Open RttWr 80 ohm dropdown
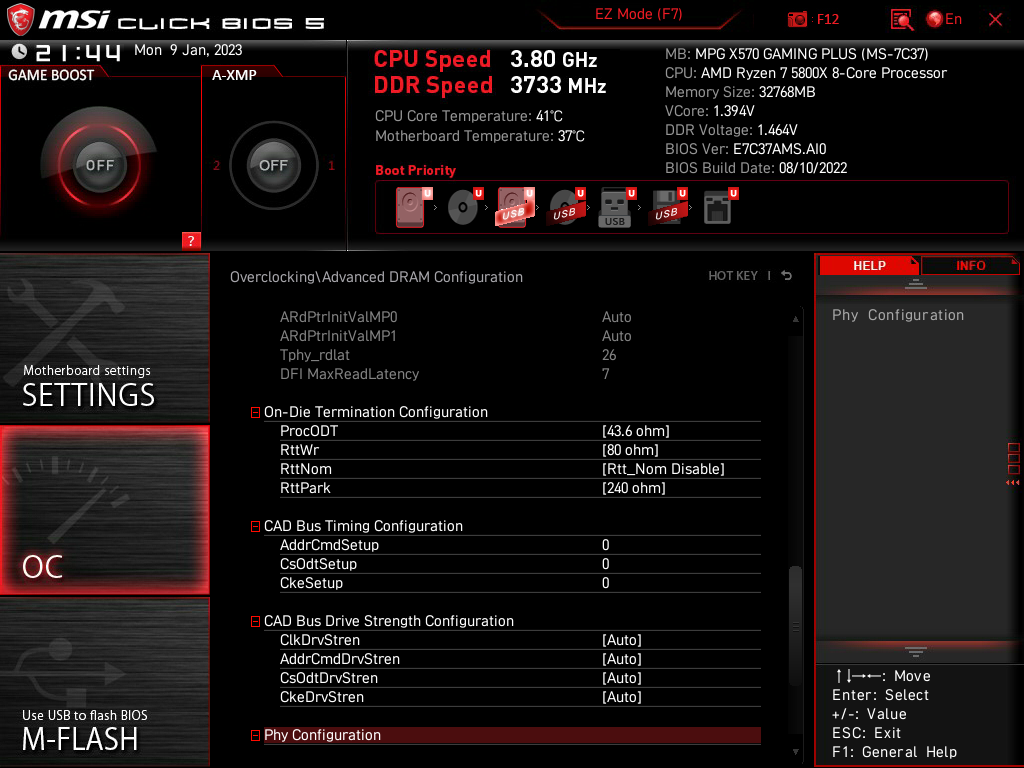 (x=630, y=450)
